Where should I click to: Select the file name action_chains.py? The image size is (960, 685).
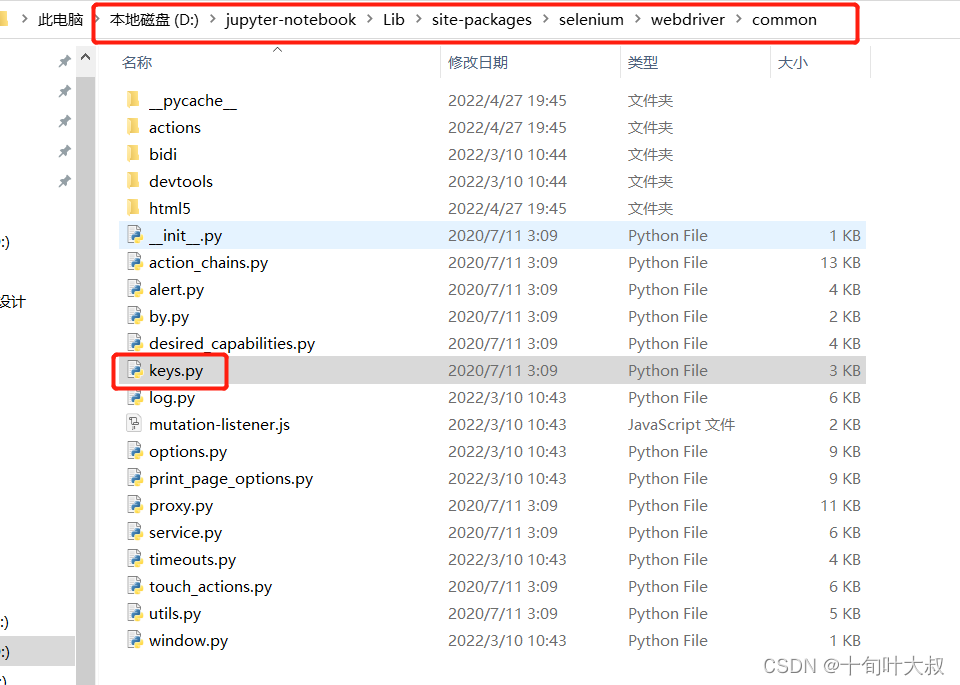coord(208,263)
